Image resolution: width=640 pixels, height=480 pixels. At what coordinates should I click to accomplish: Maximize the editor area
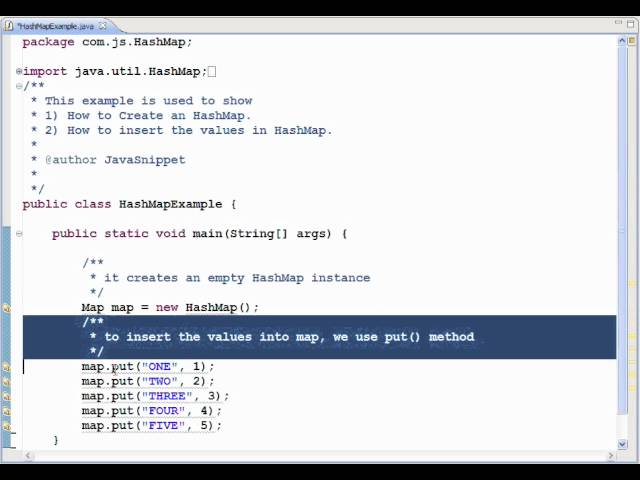[632, 23]
